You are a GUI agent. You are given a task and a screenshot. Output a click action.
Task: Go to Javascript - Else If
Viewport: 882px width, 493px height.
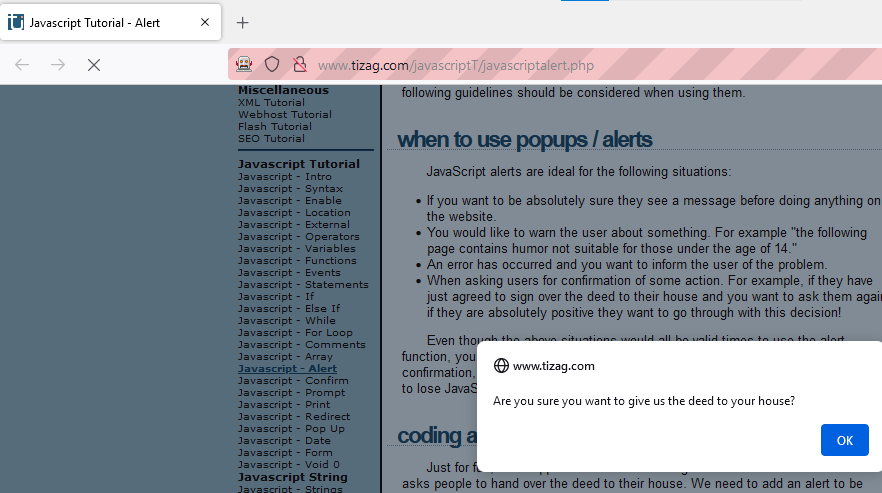(289, 308)
